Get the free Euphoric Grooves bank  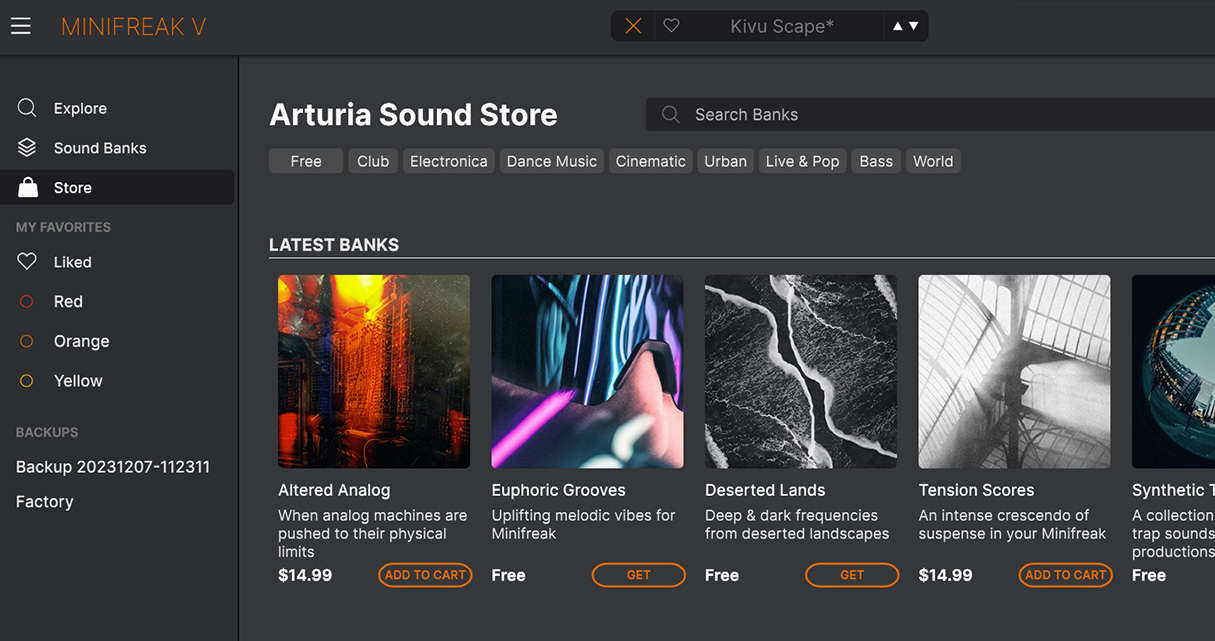point(638,575)
